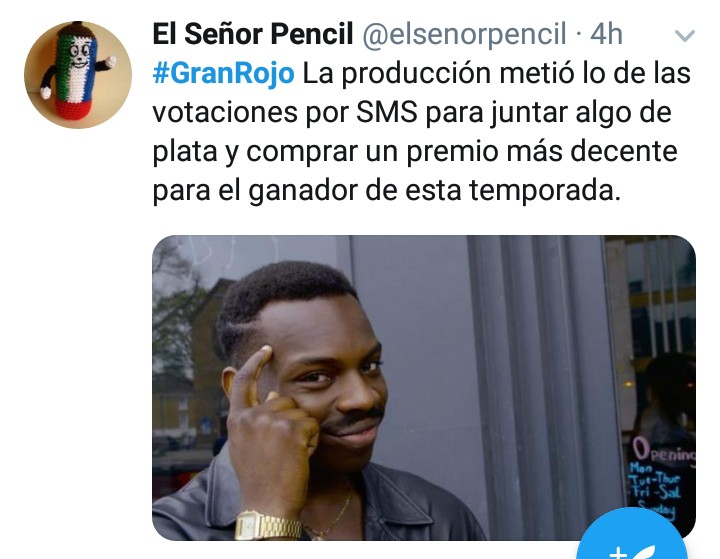Open the #GranRojo hashtag
The width and height of the screenshot is (720, 559).
224,73
